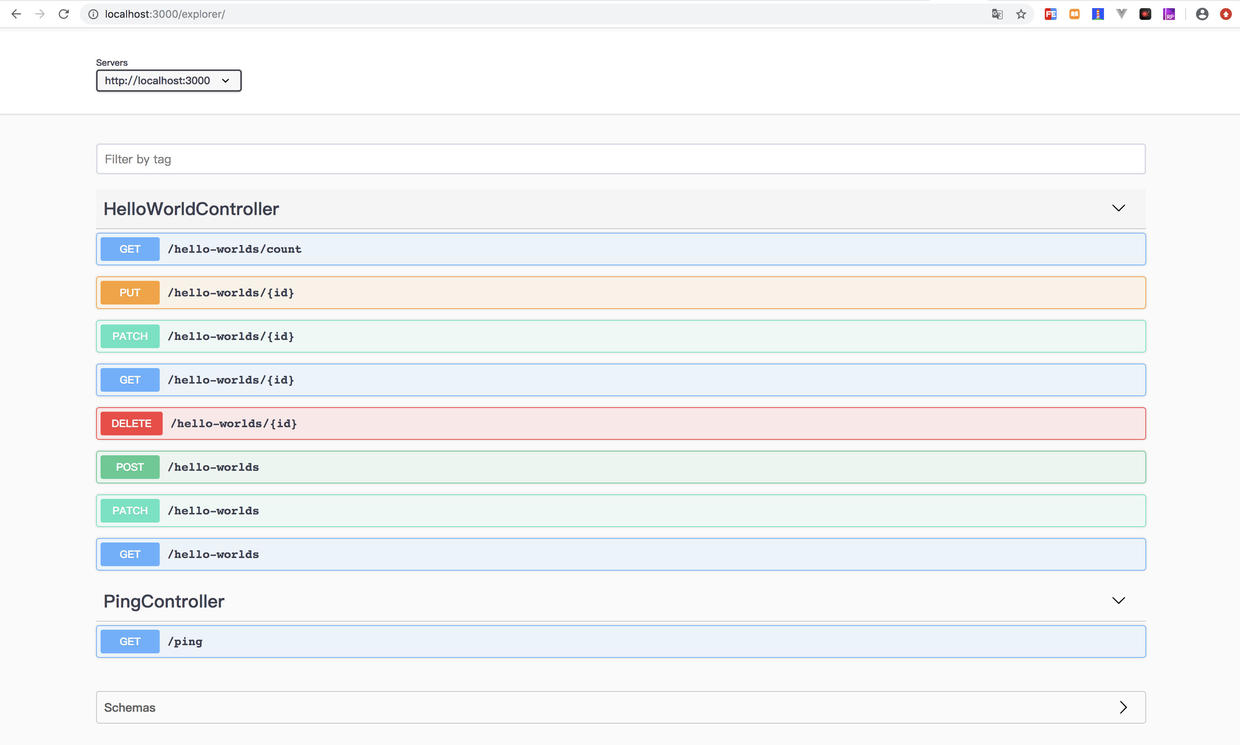Viewport: 1240px width, 745px height.
Task: Go back in browser history
Action: [x=16, y=14]
